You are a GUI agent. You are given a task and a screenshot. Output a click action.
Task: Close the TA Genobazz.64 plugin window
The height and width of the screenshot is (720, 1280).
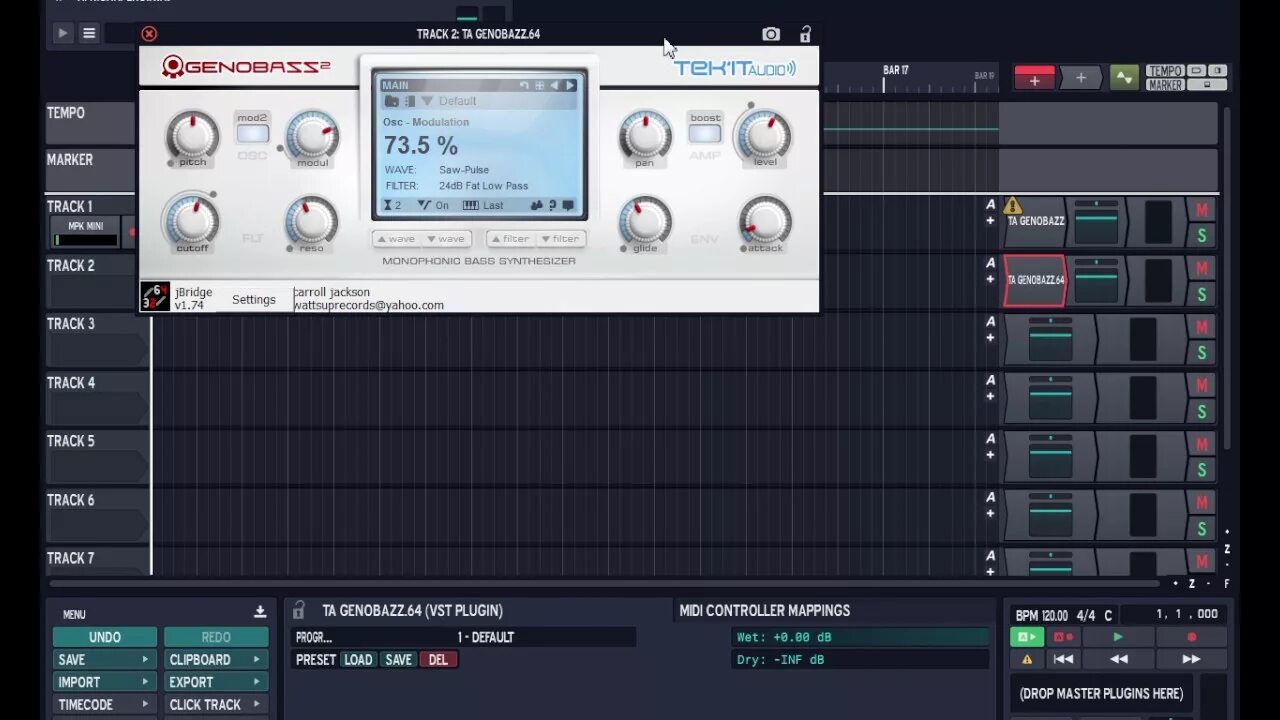coord(149,34)
